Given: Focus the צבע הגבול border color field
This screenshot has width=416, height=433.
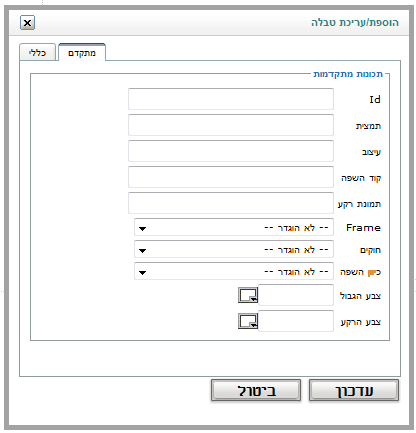Looking at the screenshot, I should (296, 295).
